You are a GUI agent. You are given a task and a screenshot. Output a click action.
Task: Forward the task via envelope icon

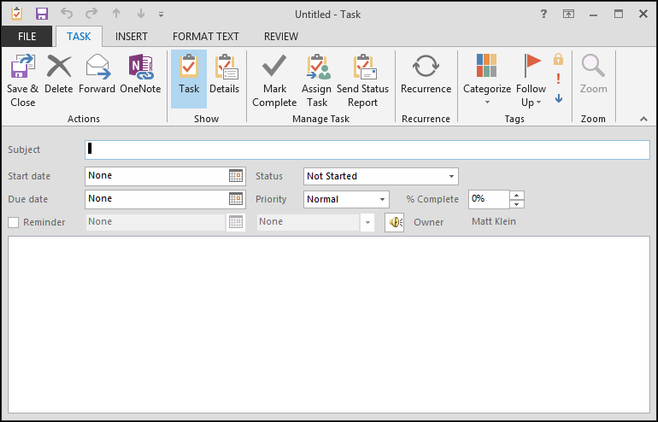point(97,74)
